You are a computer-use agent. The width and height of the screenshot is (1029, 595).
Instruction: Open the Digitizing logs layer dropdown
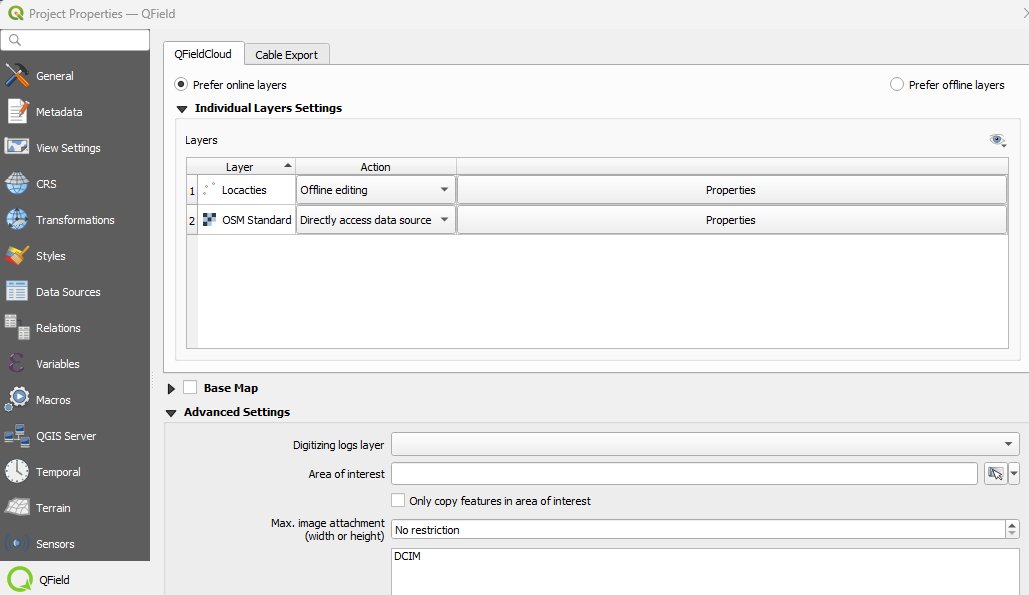[x=705, y=444]
